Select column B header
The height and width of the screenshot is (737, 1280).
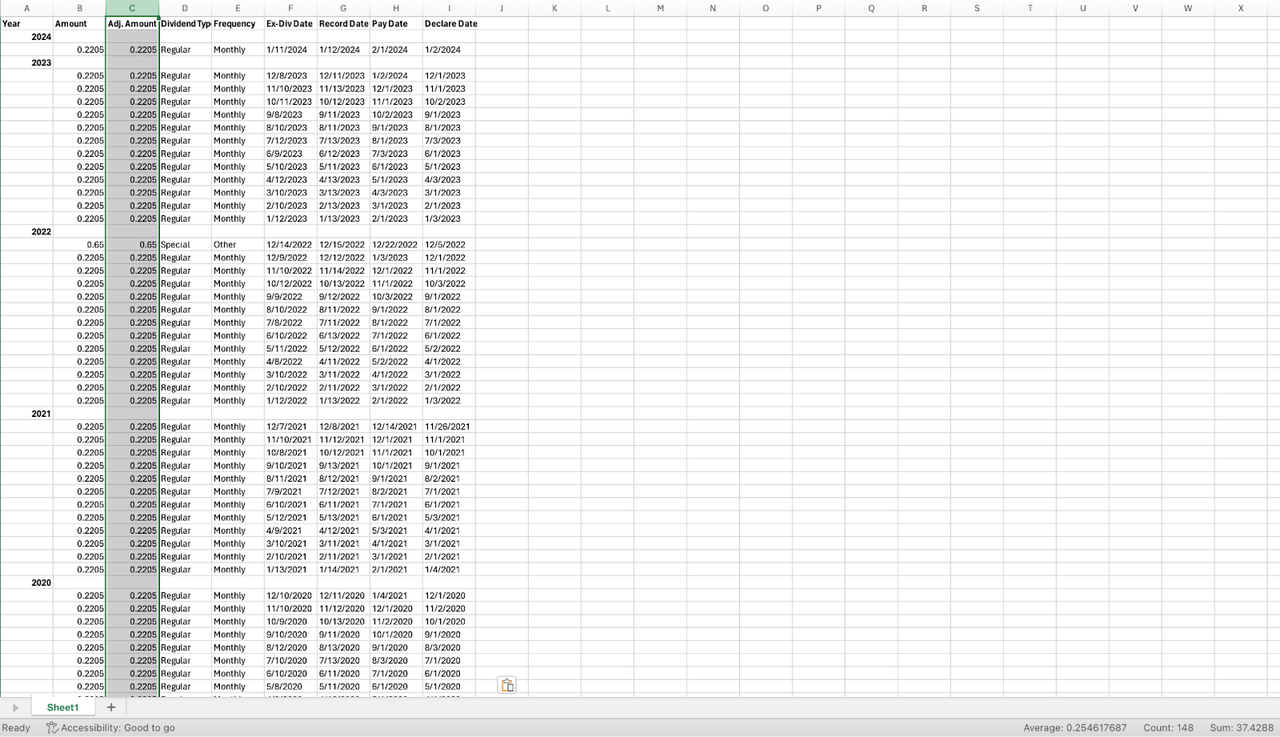tap(79, 8)
